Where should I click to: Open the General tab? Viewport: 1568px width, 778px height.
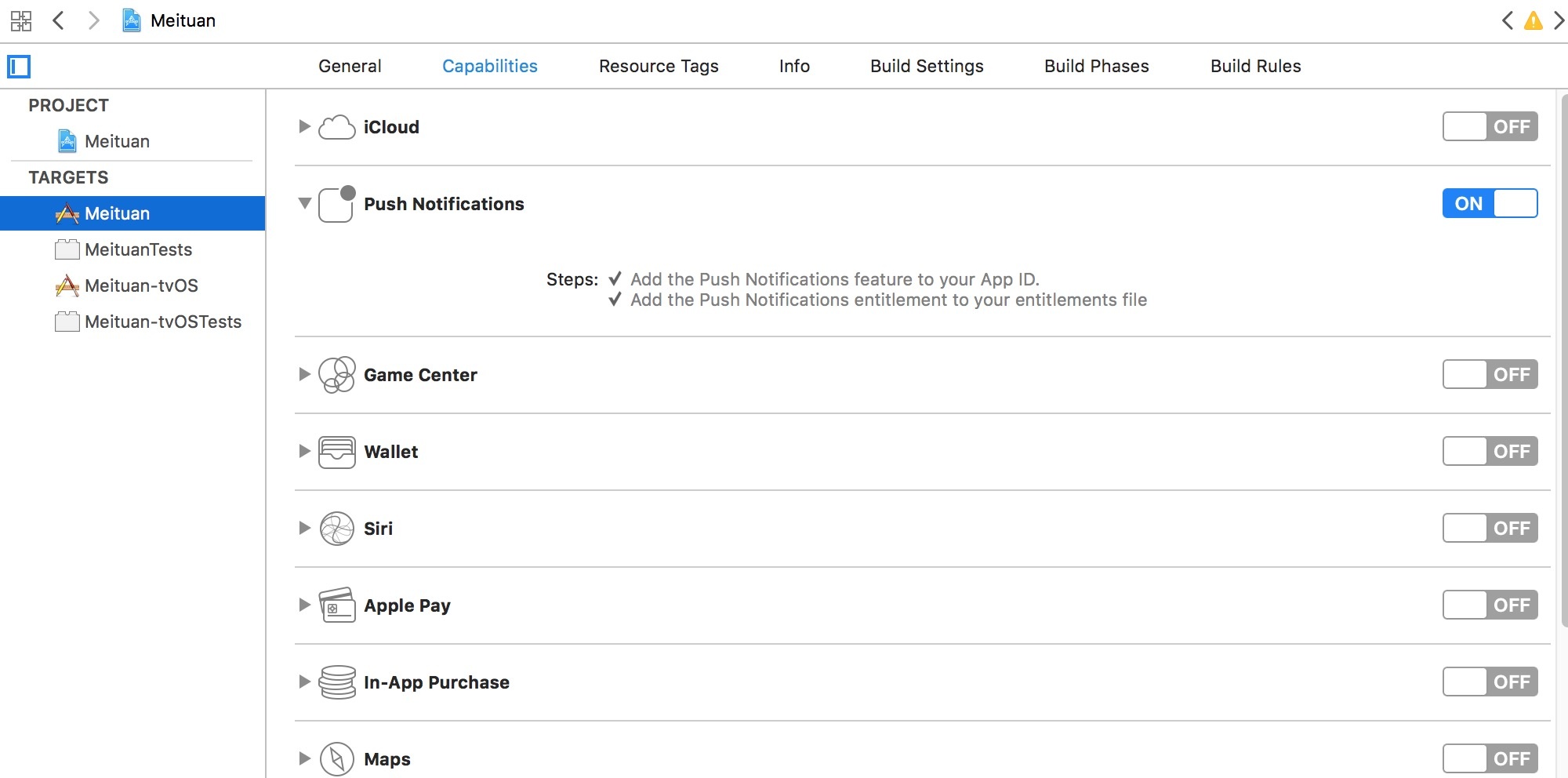pyautogui.click(x=350, y=67)
